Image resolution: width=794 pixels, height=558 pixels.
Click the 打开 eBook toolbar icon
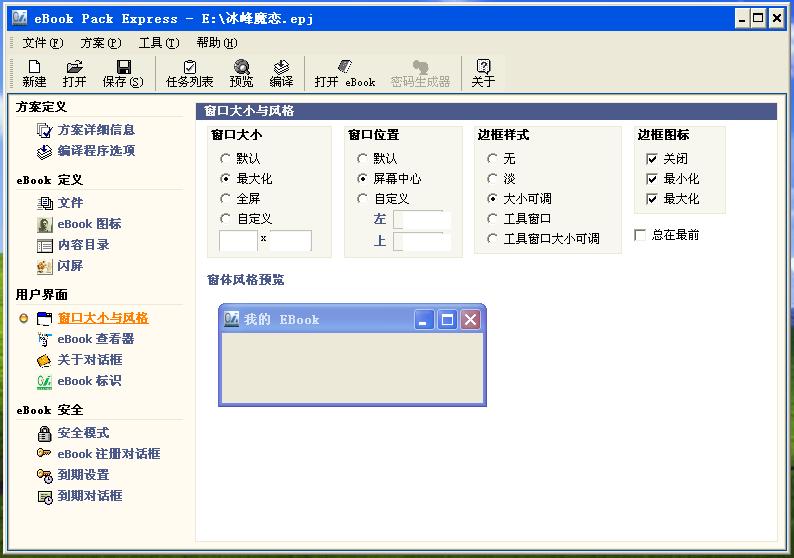point(345,66)
